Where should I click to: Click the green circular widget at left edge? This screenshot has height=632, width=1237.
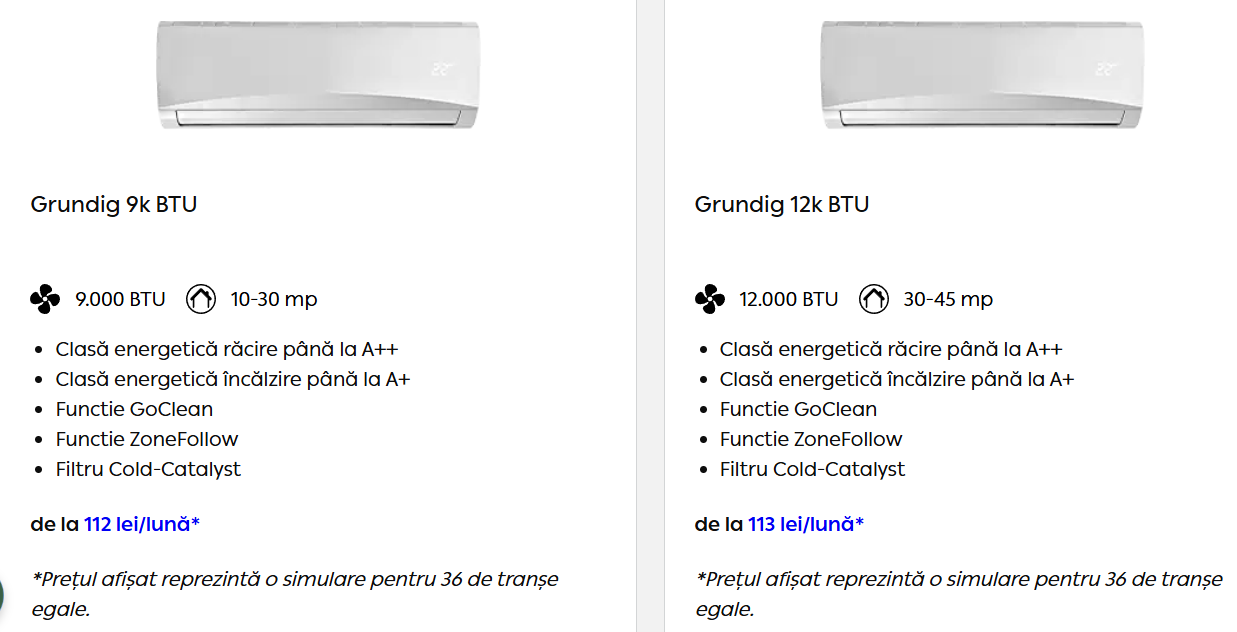coord(2,593)
